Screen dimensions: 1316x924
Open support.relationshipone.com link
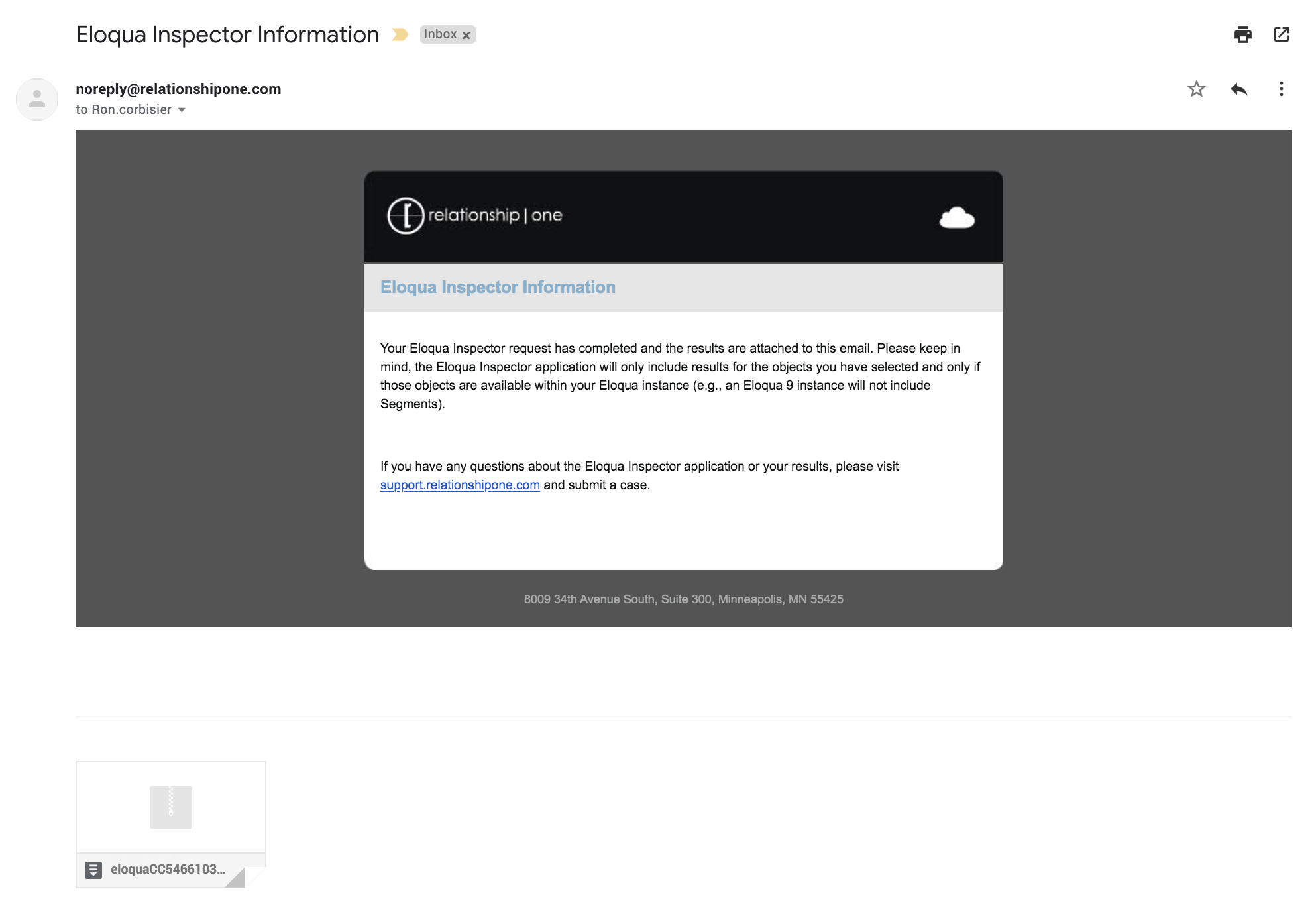click(x=460, y=485)
